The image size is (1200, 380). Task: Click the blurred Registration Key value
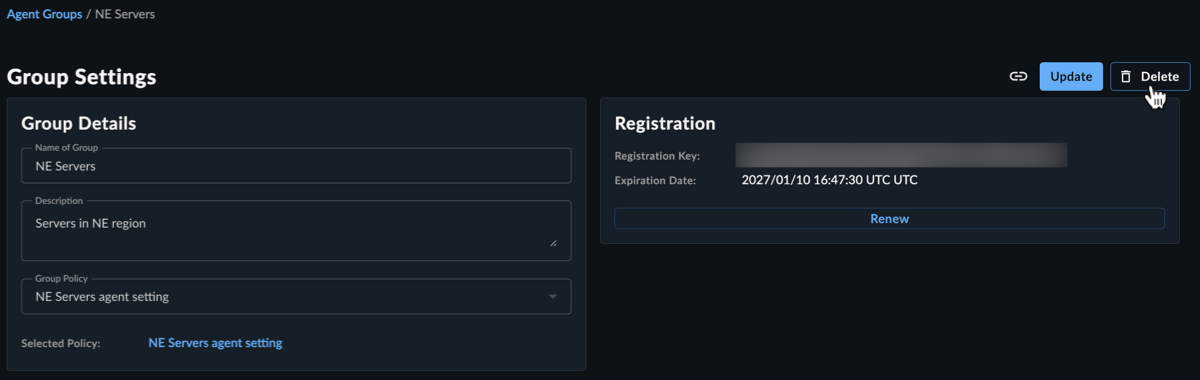coord(901,155)
